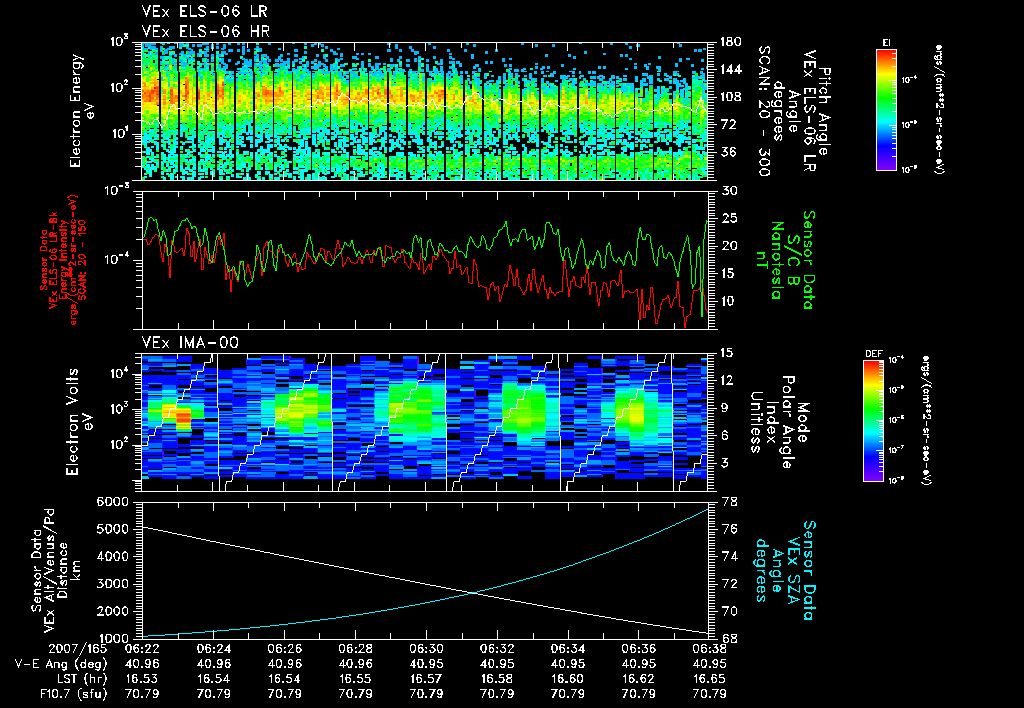Click the EI color scale bar
The height and width of the screenshot is (708, 1024).
tap(886, 109)
